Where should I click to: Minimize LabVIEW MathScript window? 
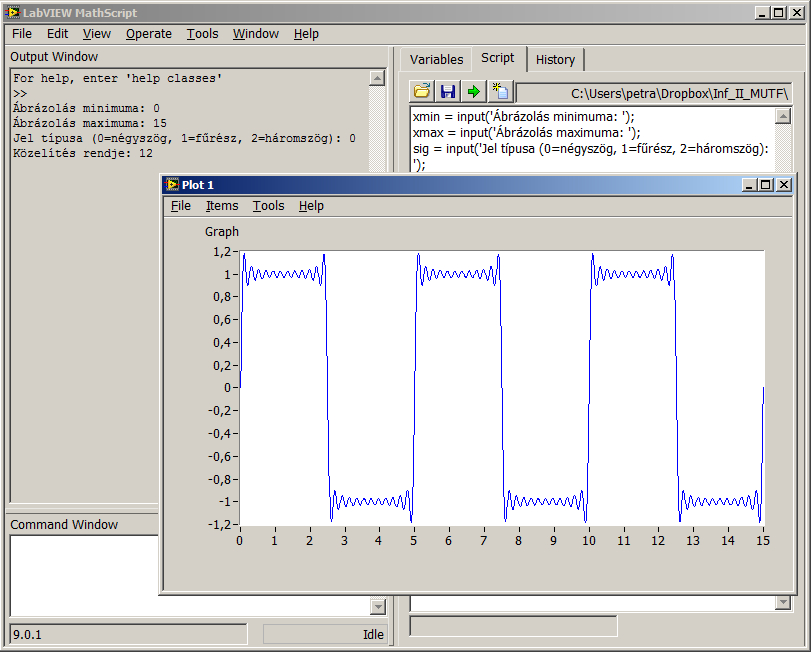(762, 13)
